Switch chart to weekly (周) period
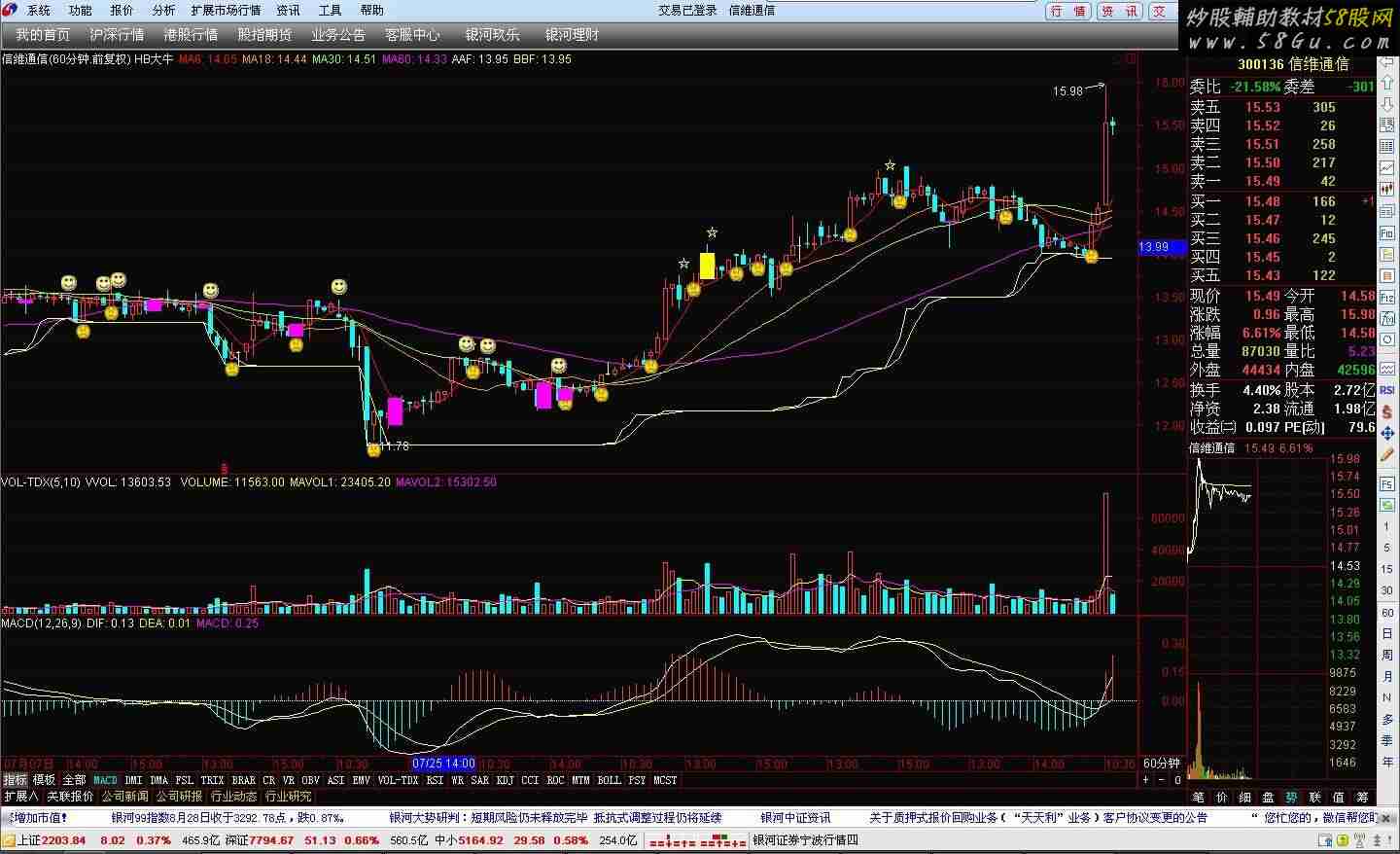This screenshot has width=1400, height=854. point(1388,656)
